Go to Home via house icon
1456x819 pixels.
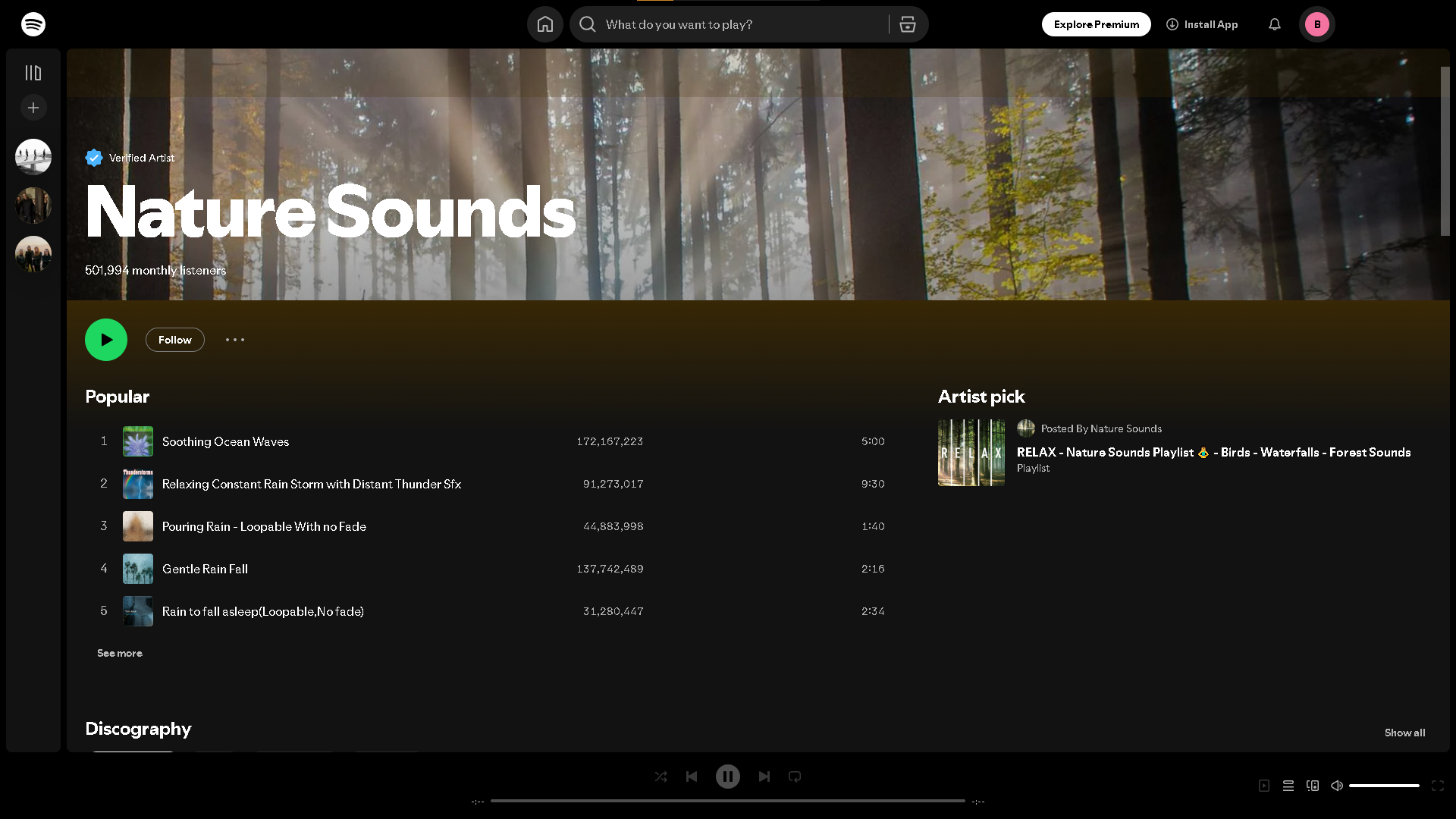(x=544, y=24)
